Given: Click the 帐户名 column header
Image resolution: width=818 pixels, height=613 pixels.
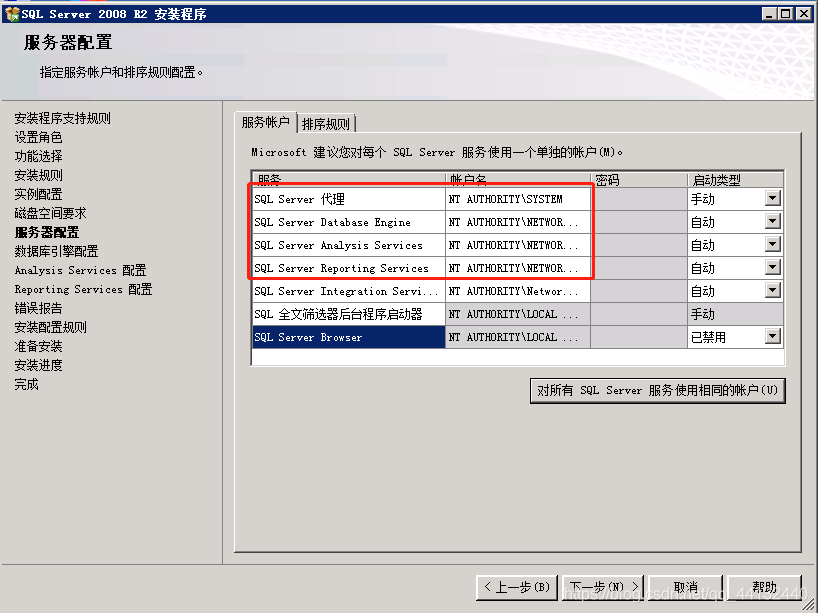Looking at the screenshot, I should (x=518, y=179).
